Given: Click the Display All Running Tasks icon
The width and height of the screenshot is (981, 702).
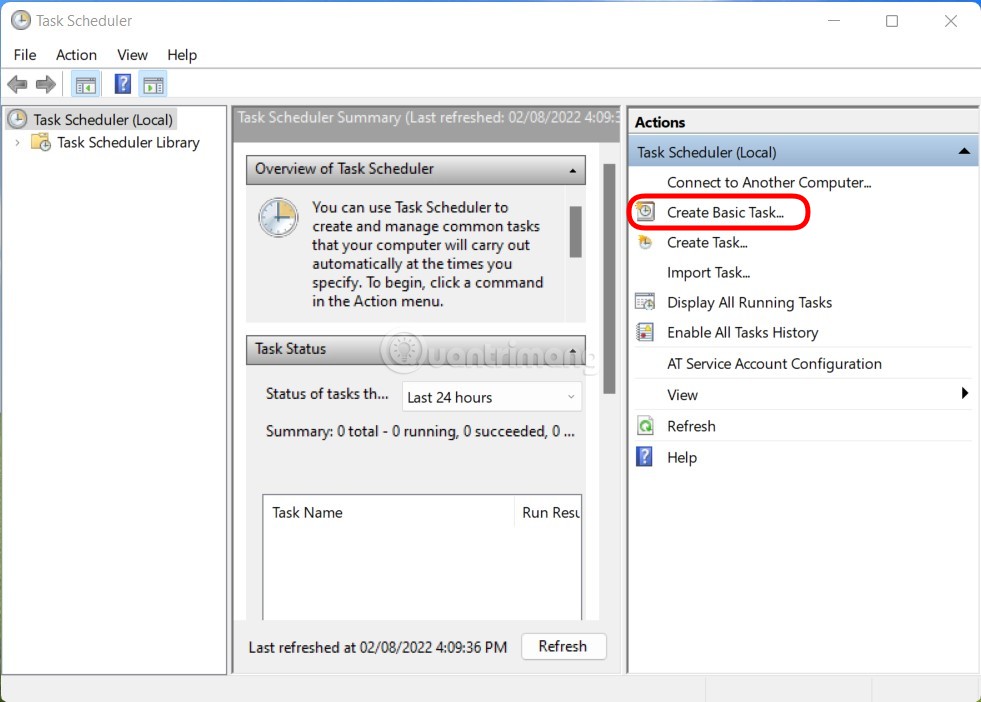Looking at the screenshot, I should (x=645, y=302).
